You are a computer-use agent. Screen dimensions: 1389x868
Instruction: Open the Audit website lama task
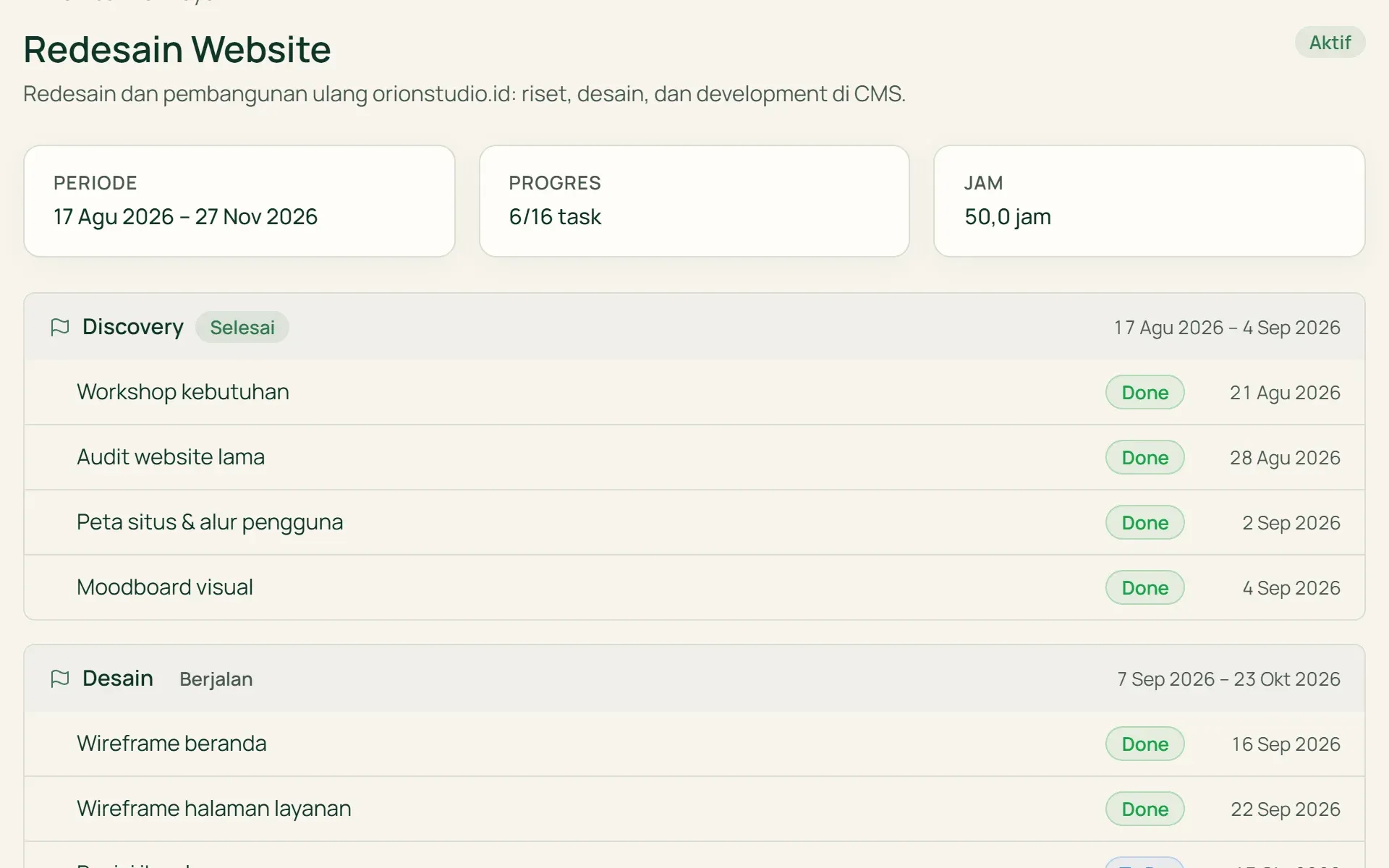click(694, 457)
